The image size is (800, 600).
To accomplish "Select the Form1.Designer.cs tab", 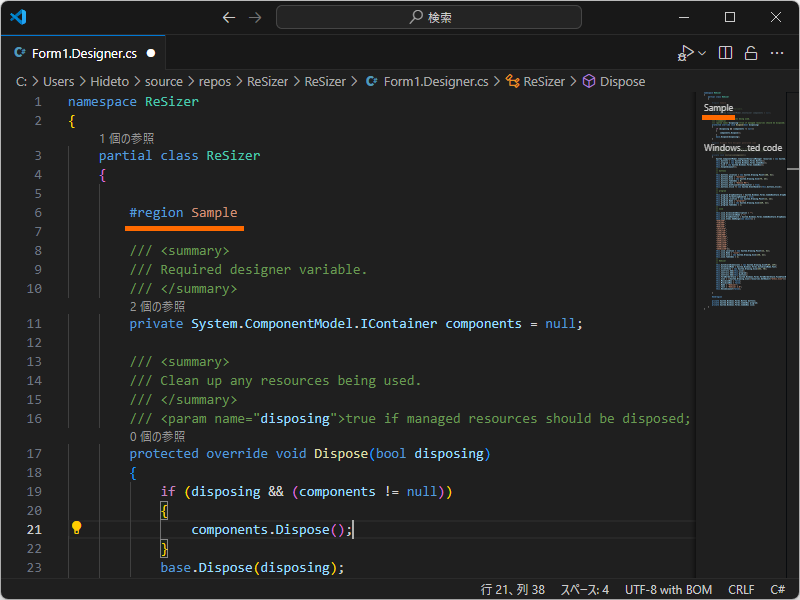I will pos(86,53).
